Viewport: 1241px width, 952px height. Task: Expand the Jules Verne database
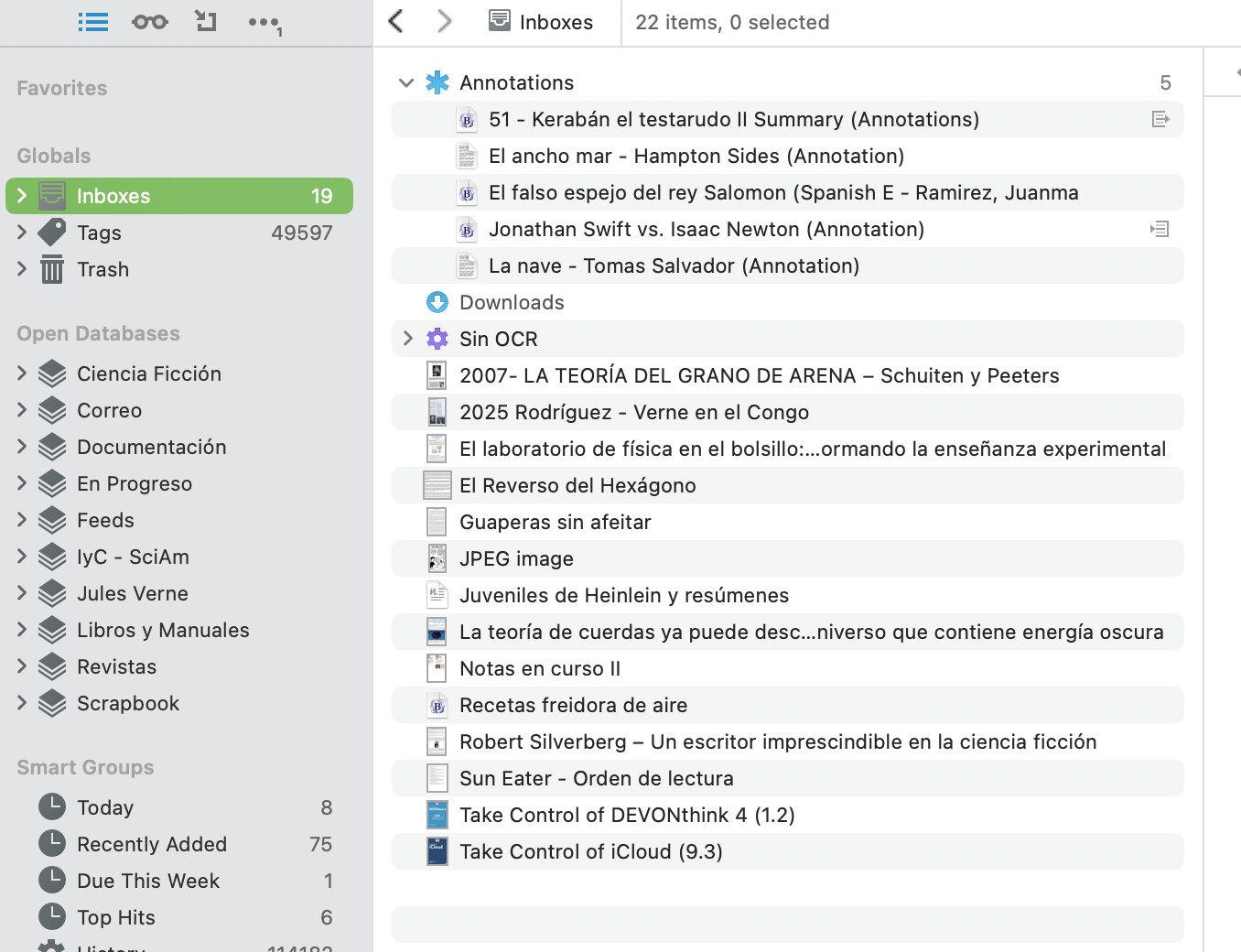pyautogui.click(x=22, y=593)
